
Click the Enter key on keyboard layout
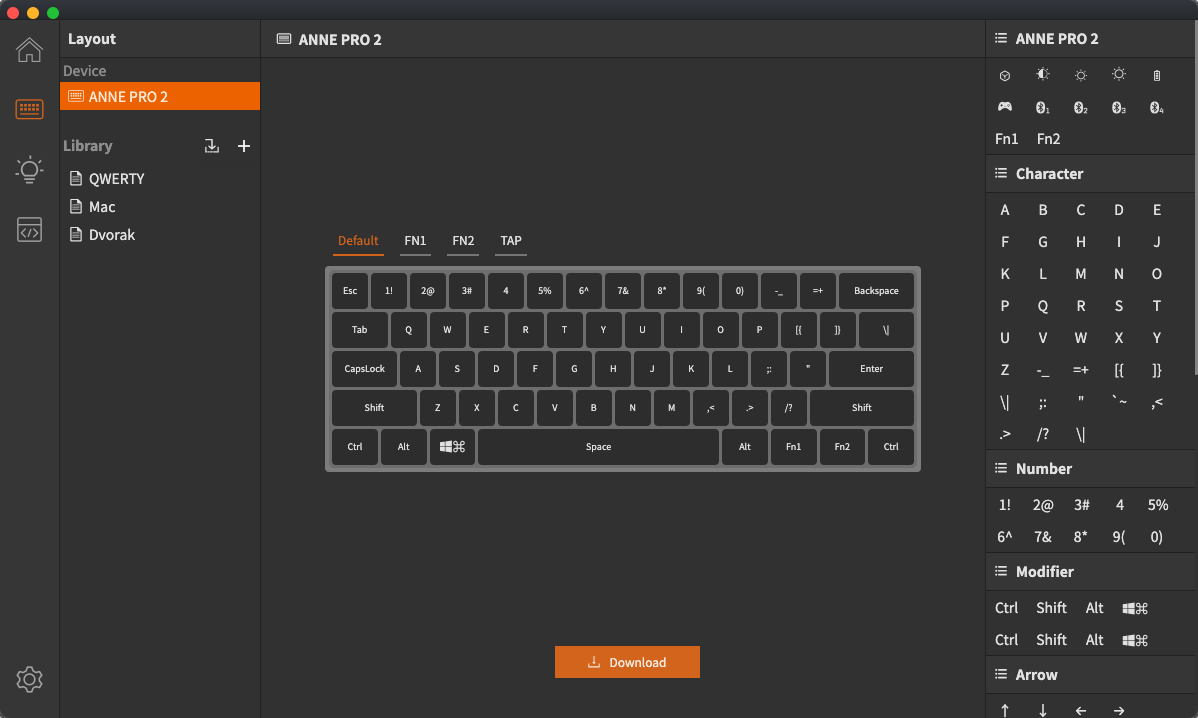[871, 369]
